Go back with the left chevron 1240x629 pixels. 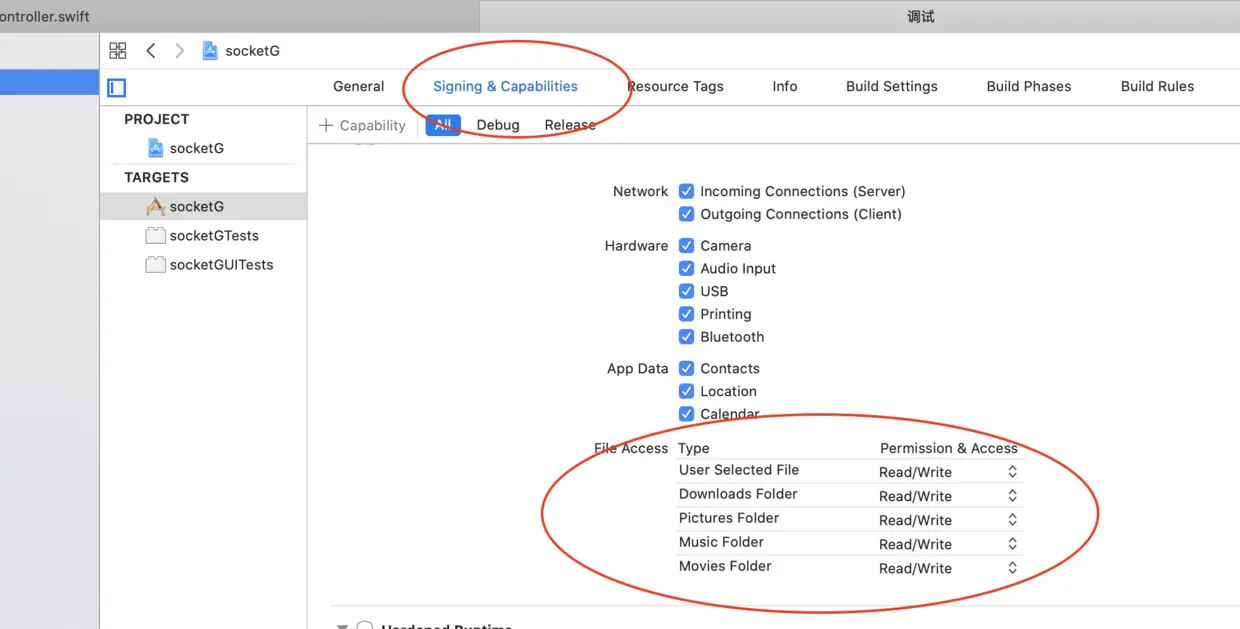click(x=151, y=51)
